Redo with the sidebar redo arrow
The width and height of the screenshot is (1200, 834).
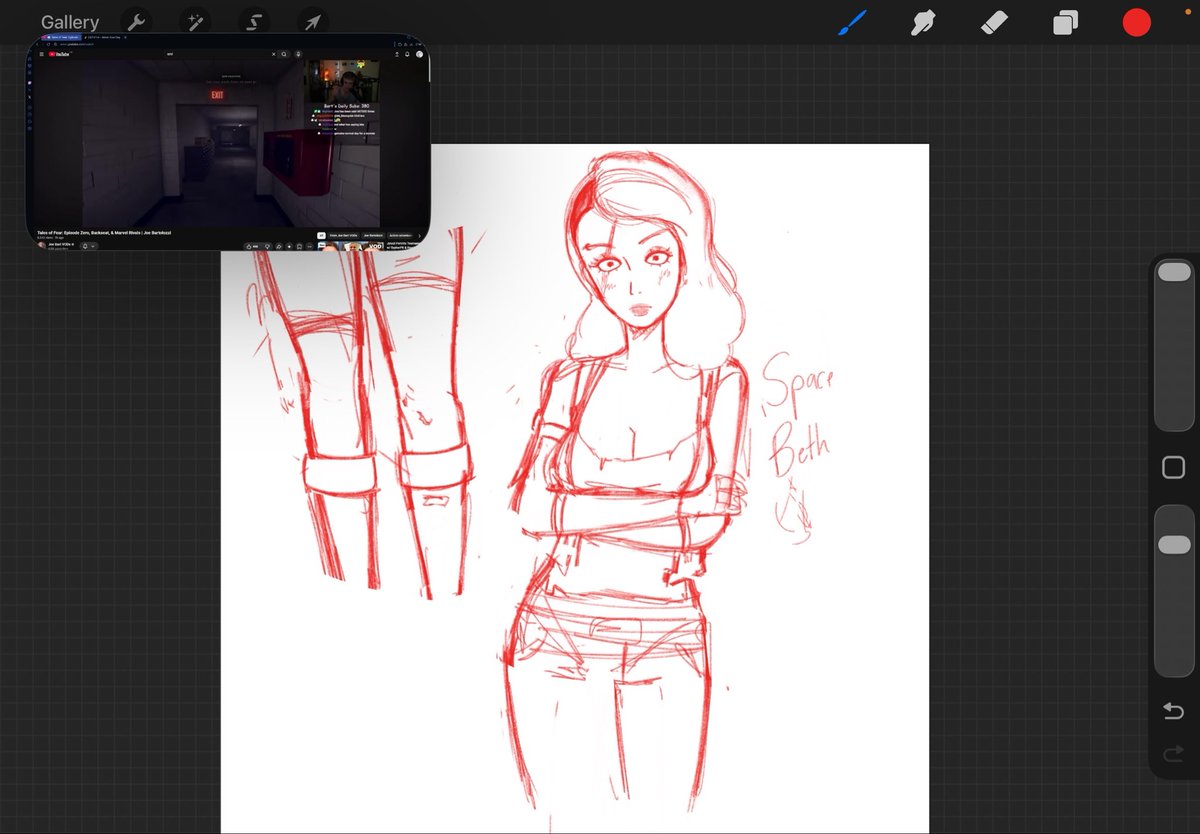1174,754
